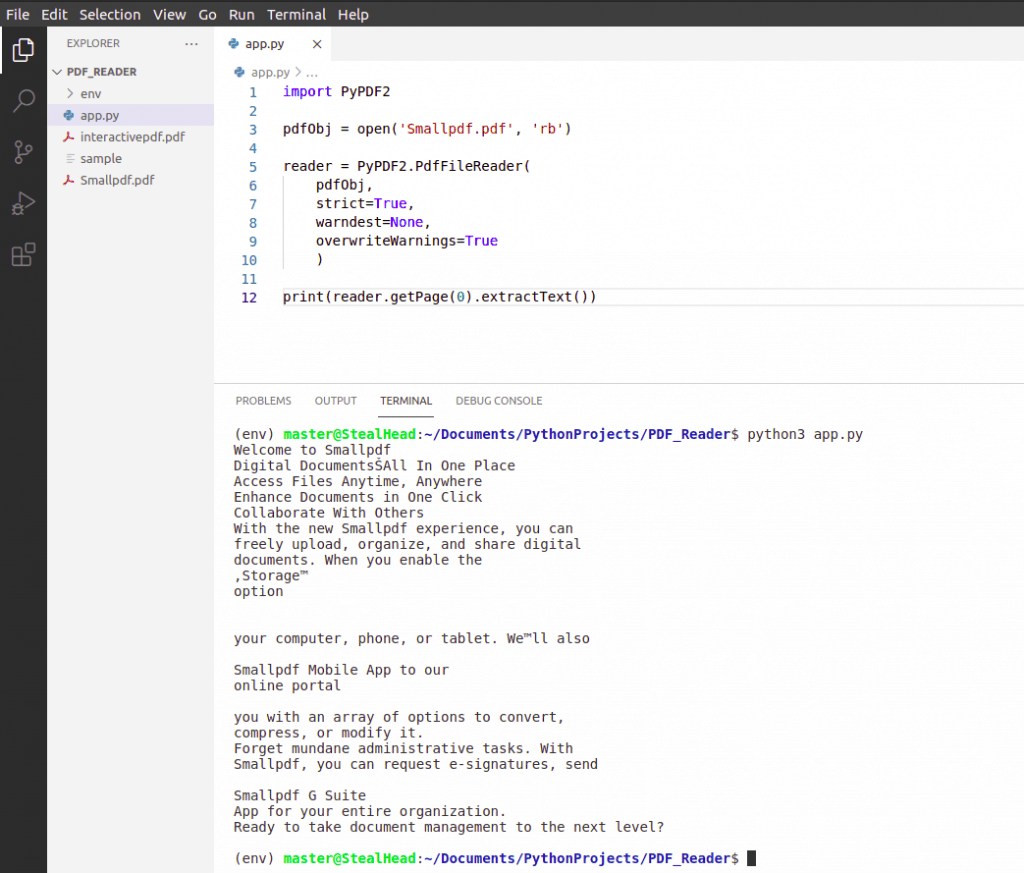Select the PROBLEMS tab

(x=263, y=400)
